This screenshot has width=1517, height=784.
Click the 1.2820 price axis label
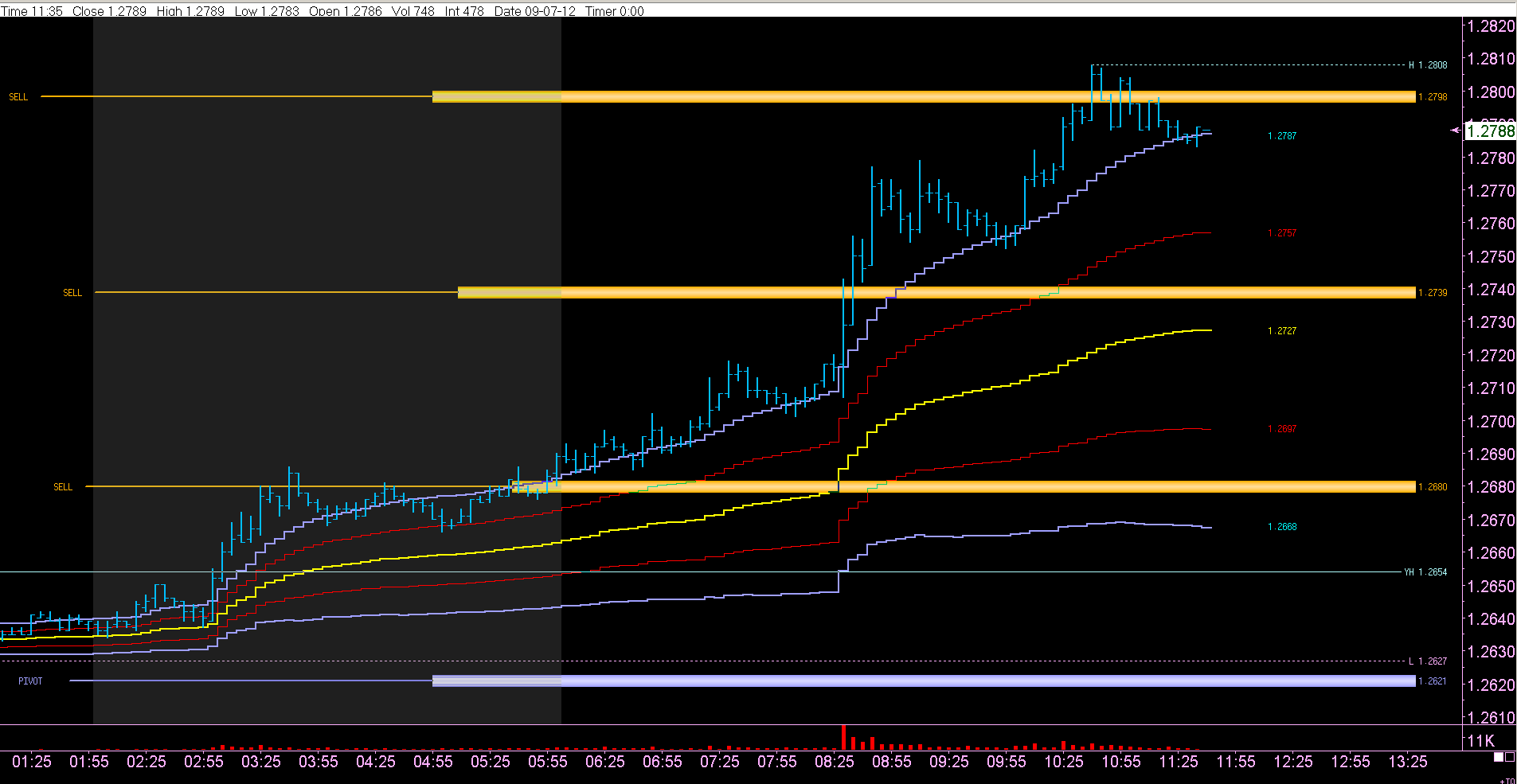(1491, 26)
